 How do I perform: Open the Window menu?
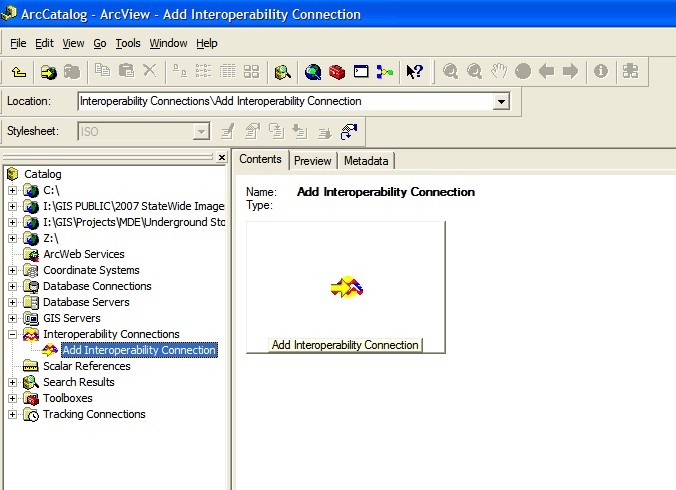point(168,43)
